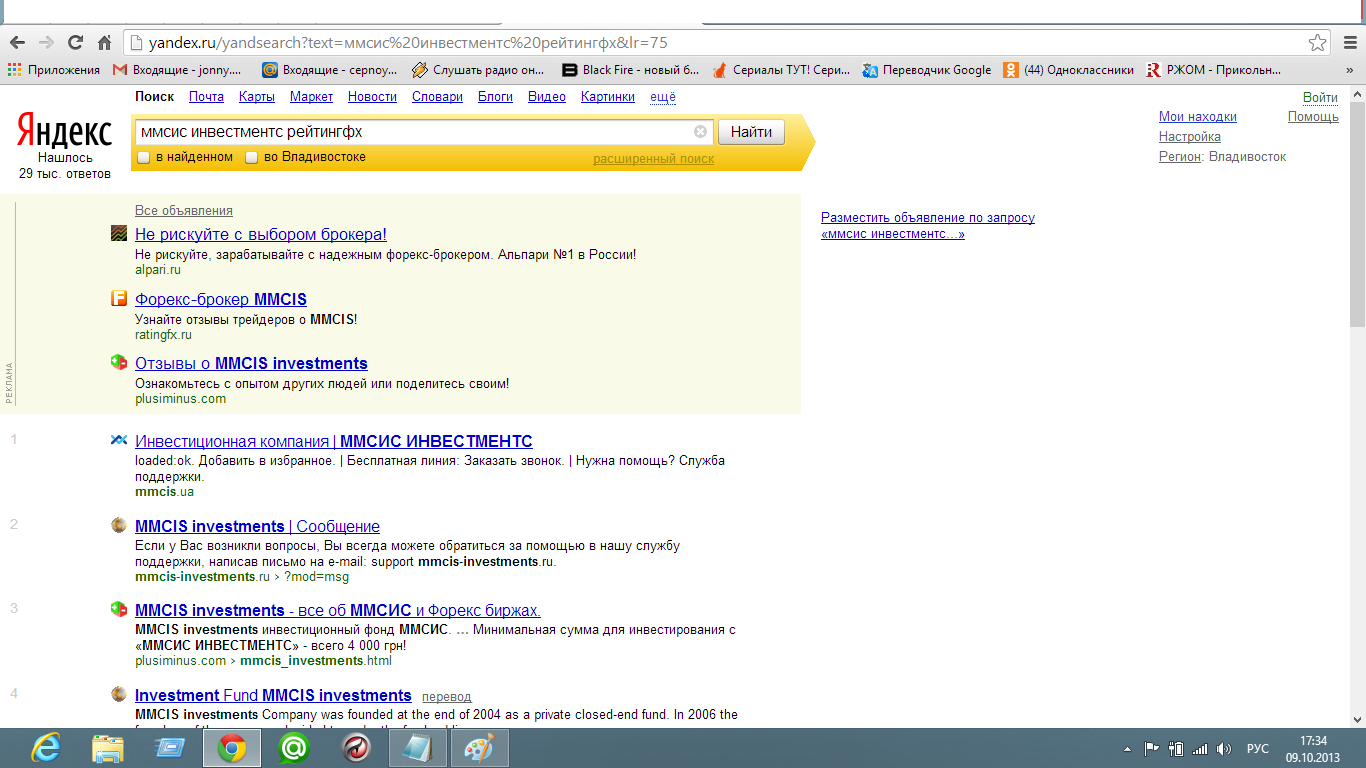
Task: Open the Форекс-брокер MMCIS ad
Action: click(x=221, y=299)
